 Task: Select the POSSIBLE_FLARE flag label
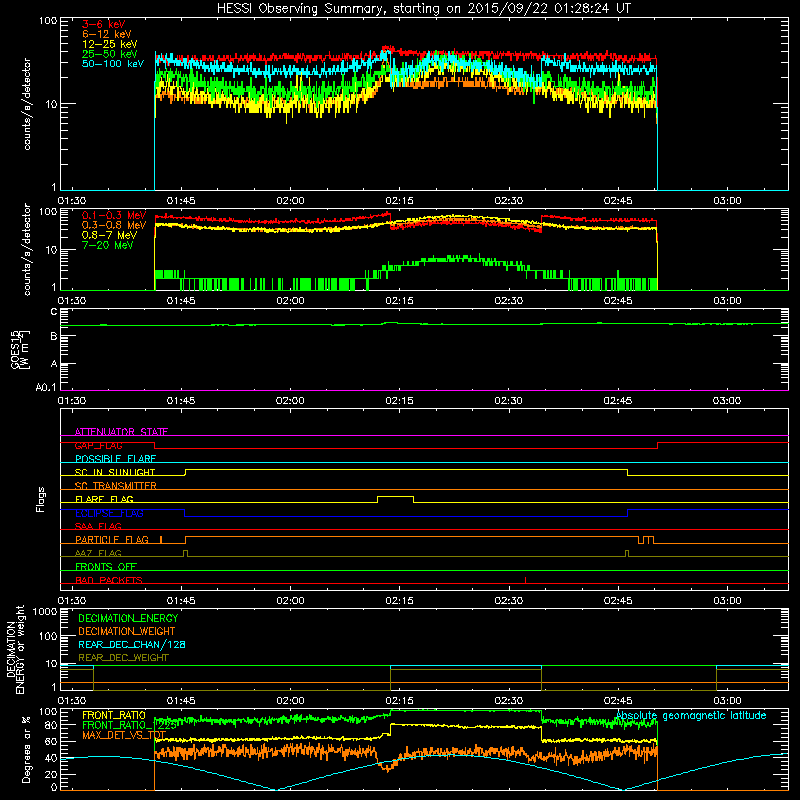[x=115, y=459]
